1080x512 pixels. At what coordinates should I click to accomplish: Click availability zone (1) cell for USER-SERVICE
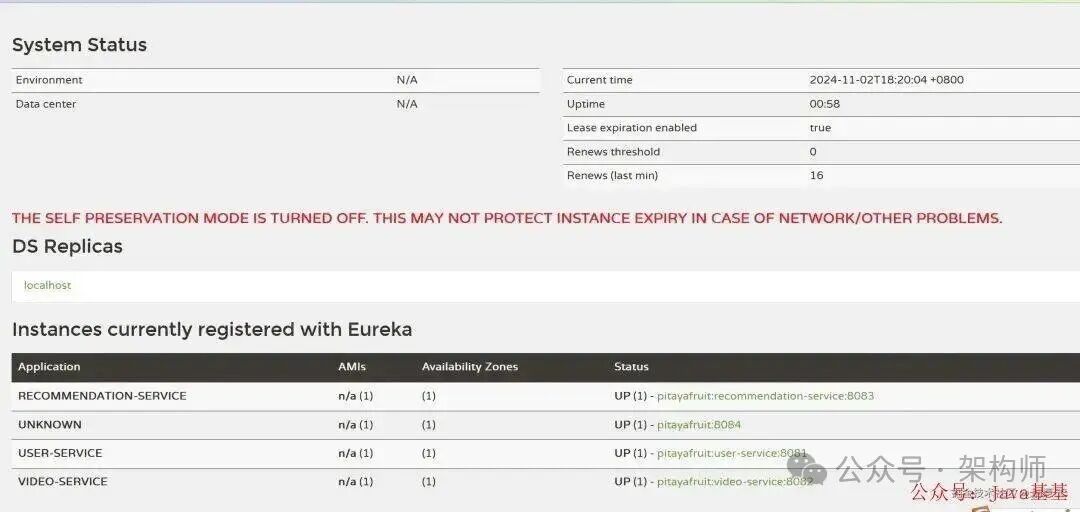428,453
